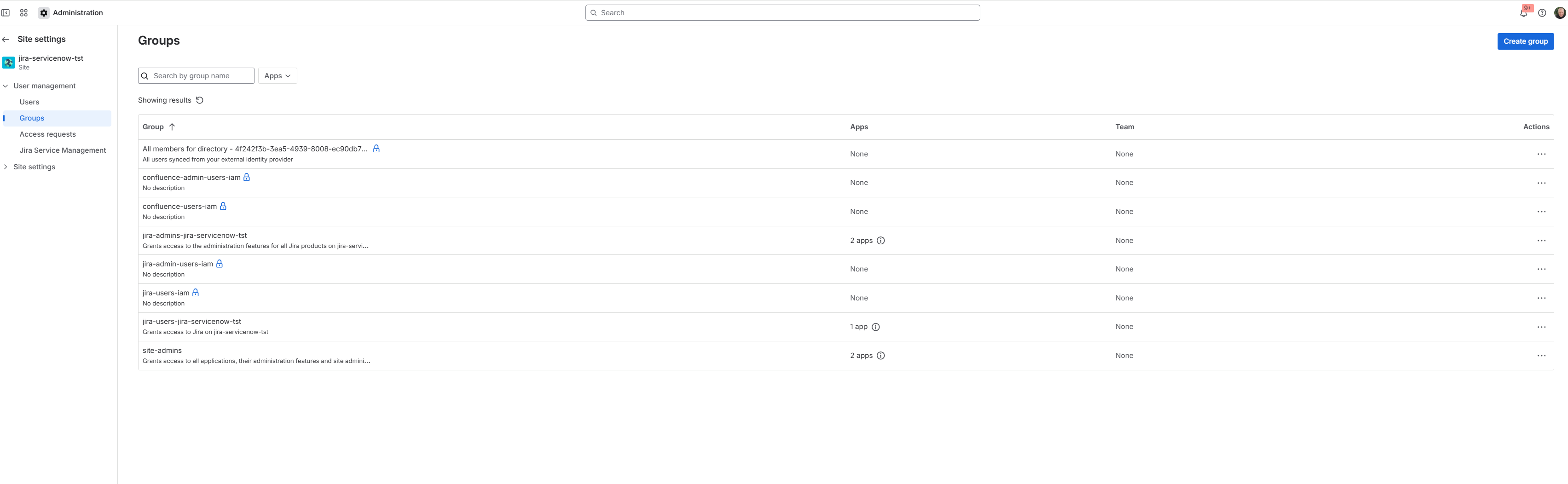The height and width of the screenshot is (484, 1568).
Task: Open the site-admins group
Action: (x=162, y=351)
